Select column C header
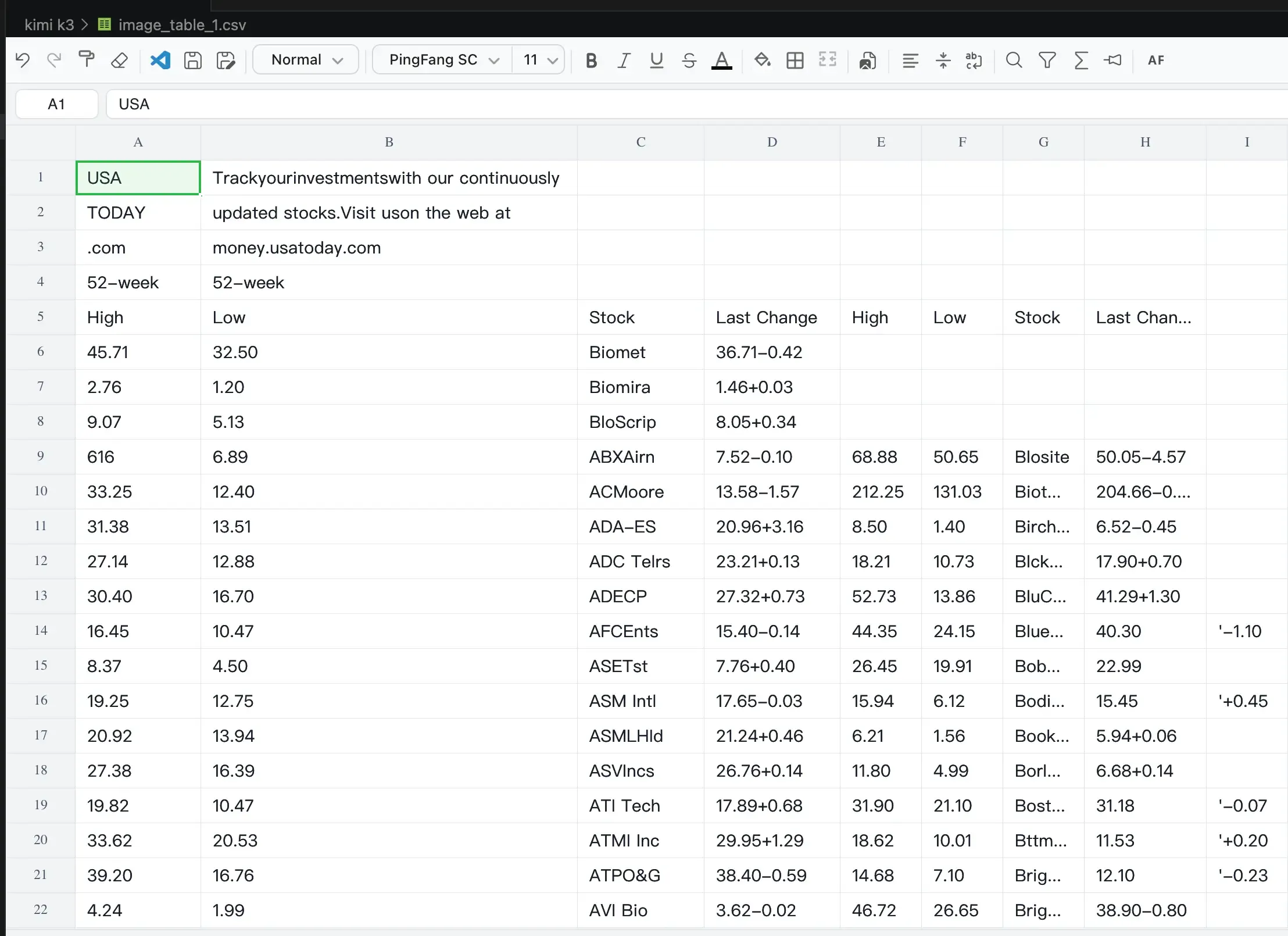 [641, 142]
